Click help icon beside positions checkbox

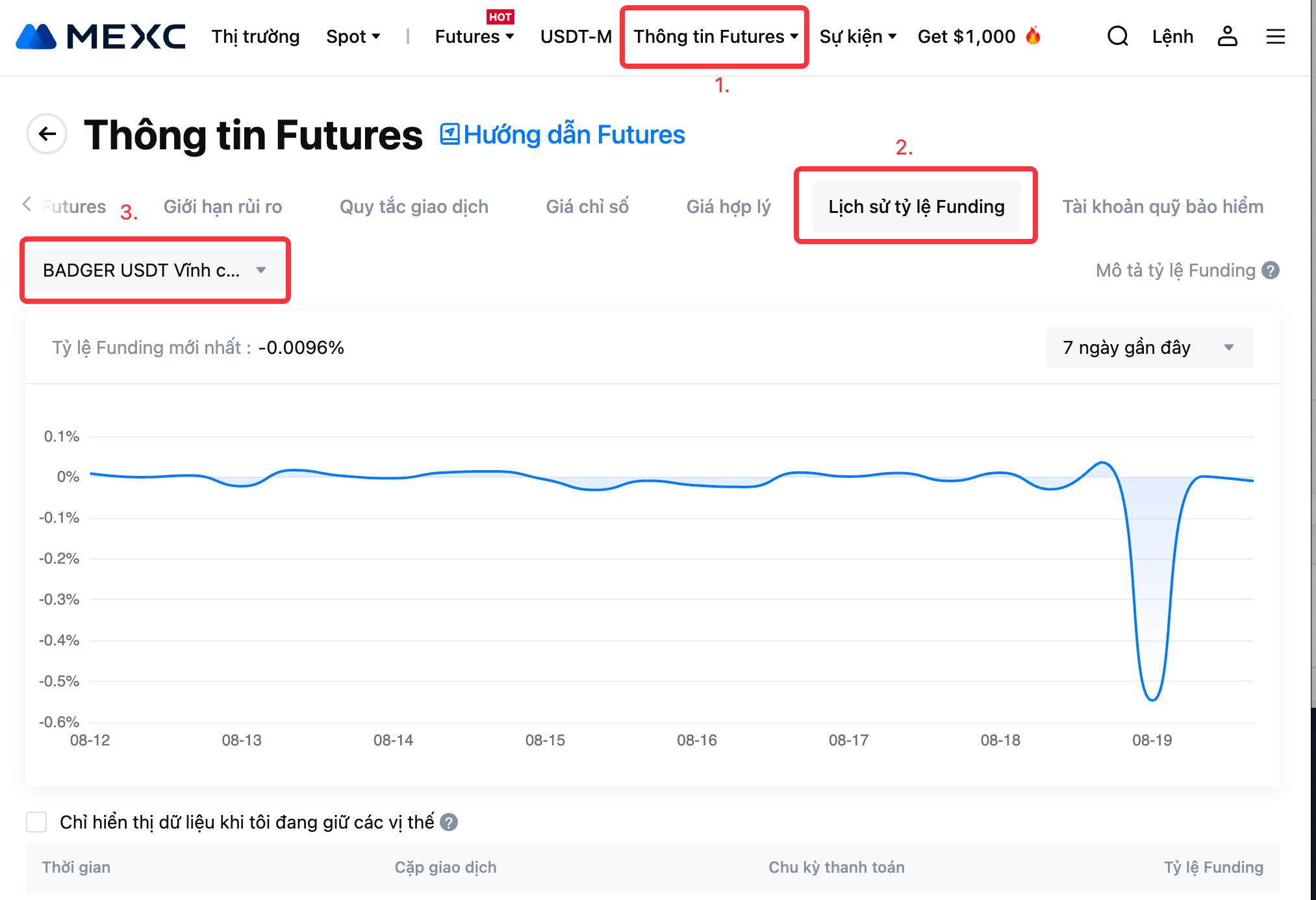449,823
